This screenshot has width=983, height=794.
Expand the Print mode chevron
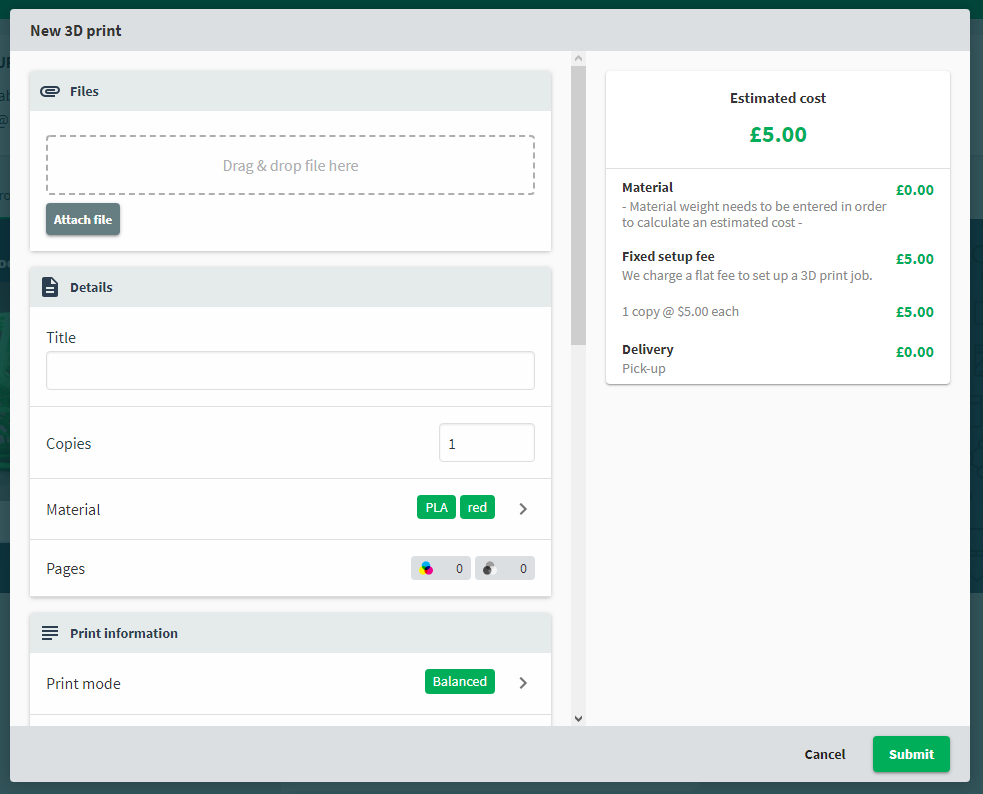(523, 683)
